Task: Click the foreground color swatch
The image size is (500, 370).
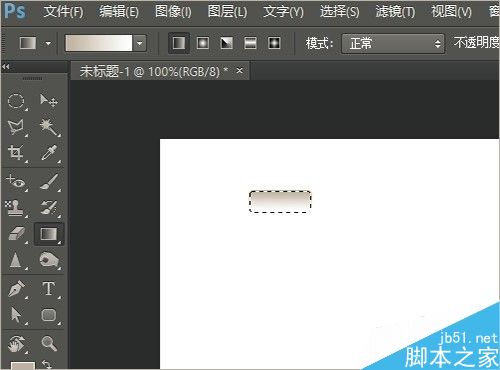Action: [22, 366]
